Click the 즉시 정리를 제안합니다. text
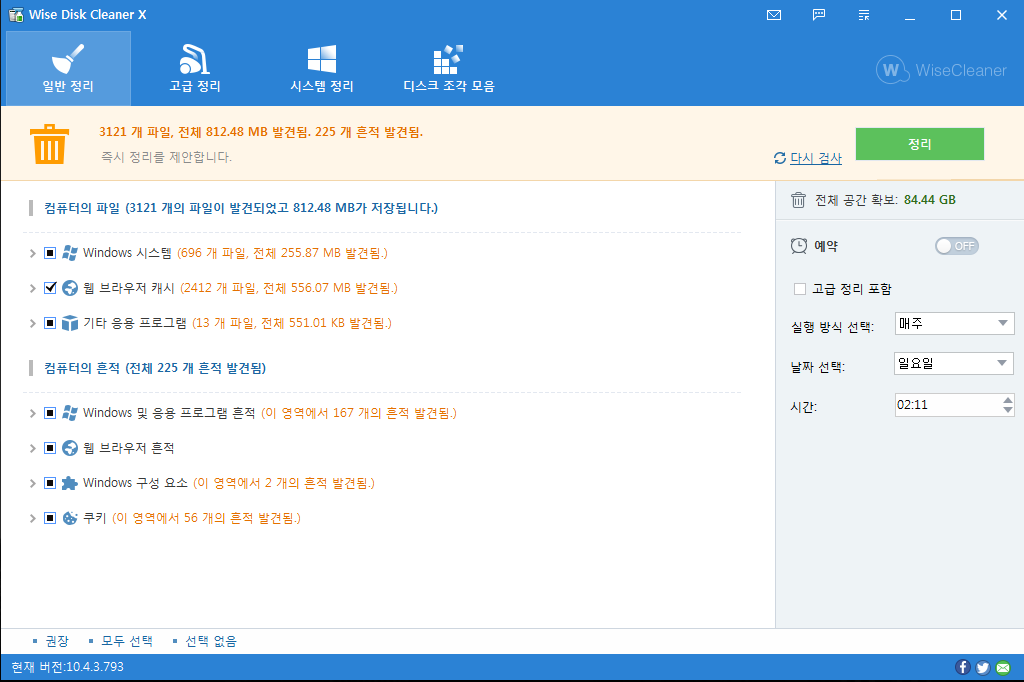 (166, 157)
